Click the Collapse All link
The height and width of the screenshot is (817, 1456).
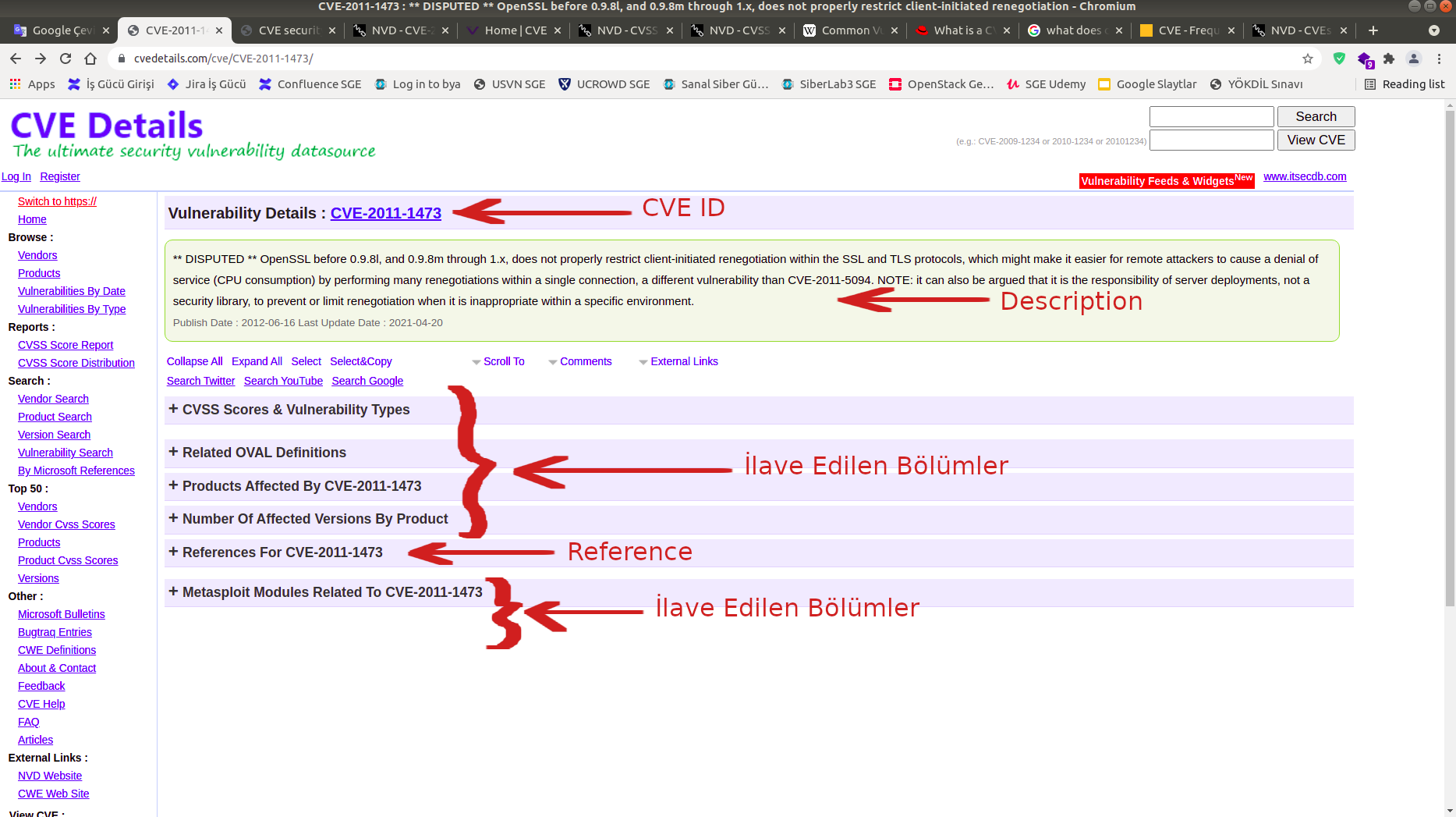(194, 361)
